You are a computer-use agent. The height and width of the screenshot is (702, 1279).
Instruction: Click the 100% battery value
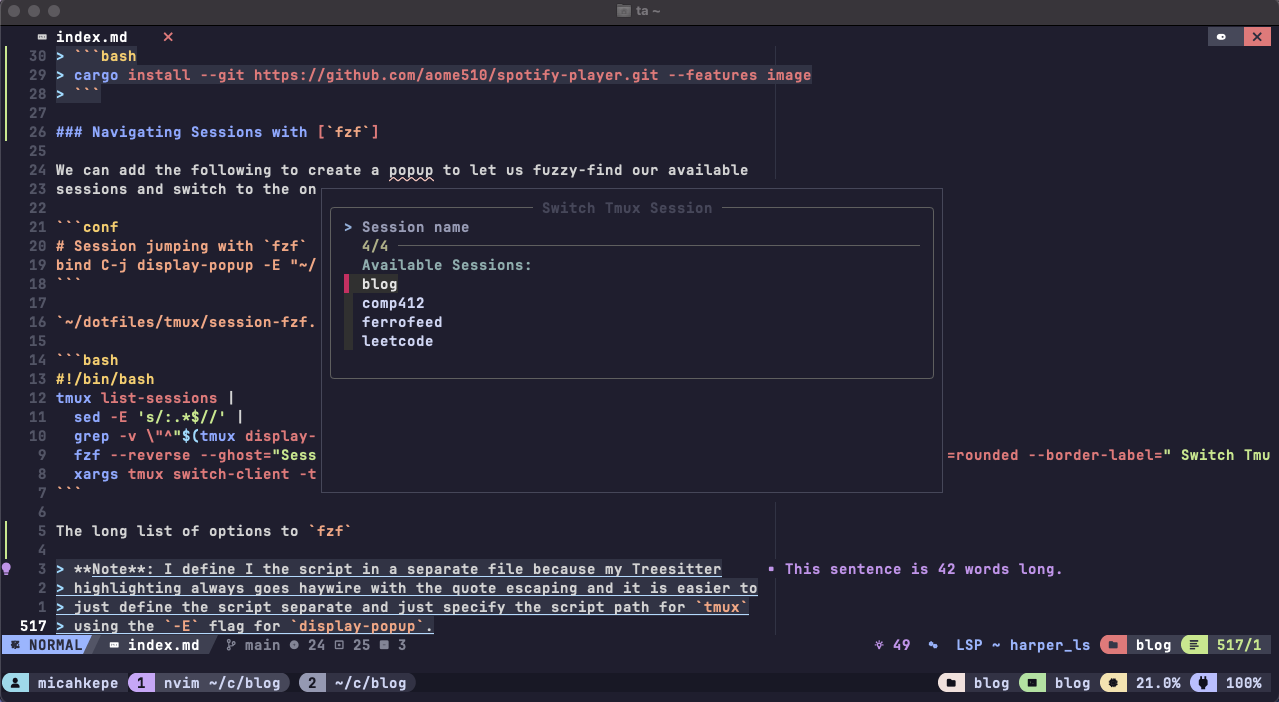click(x=1243, y=683)
